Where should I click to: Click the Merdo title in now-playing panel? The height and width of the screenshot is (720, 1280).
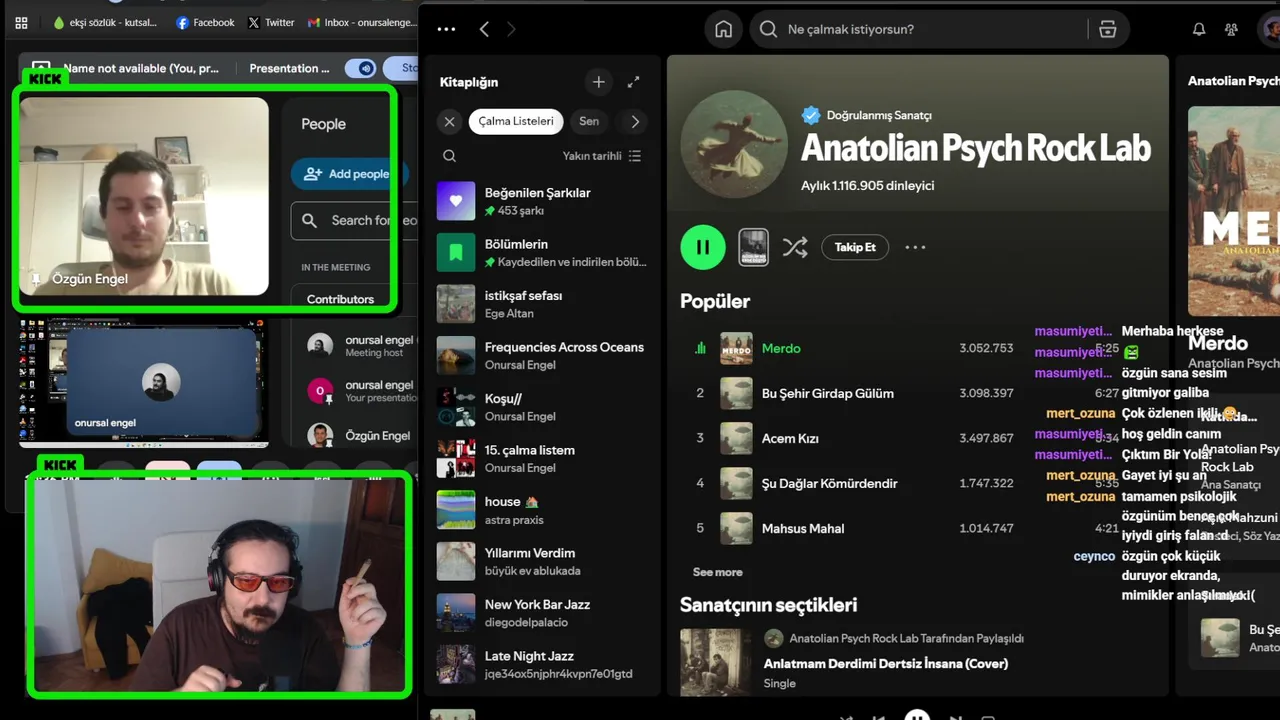pos(1218,342)
